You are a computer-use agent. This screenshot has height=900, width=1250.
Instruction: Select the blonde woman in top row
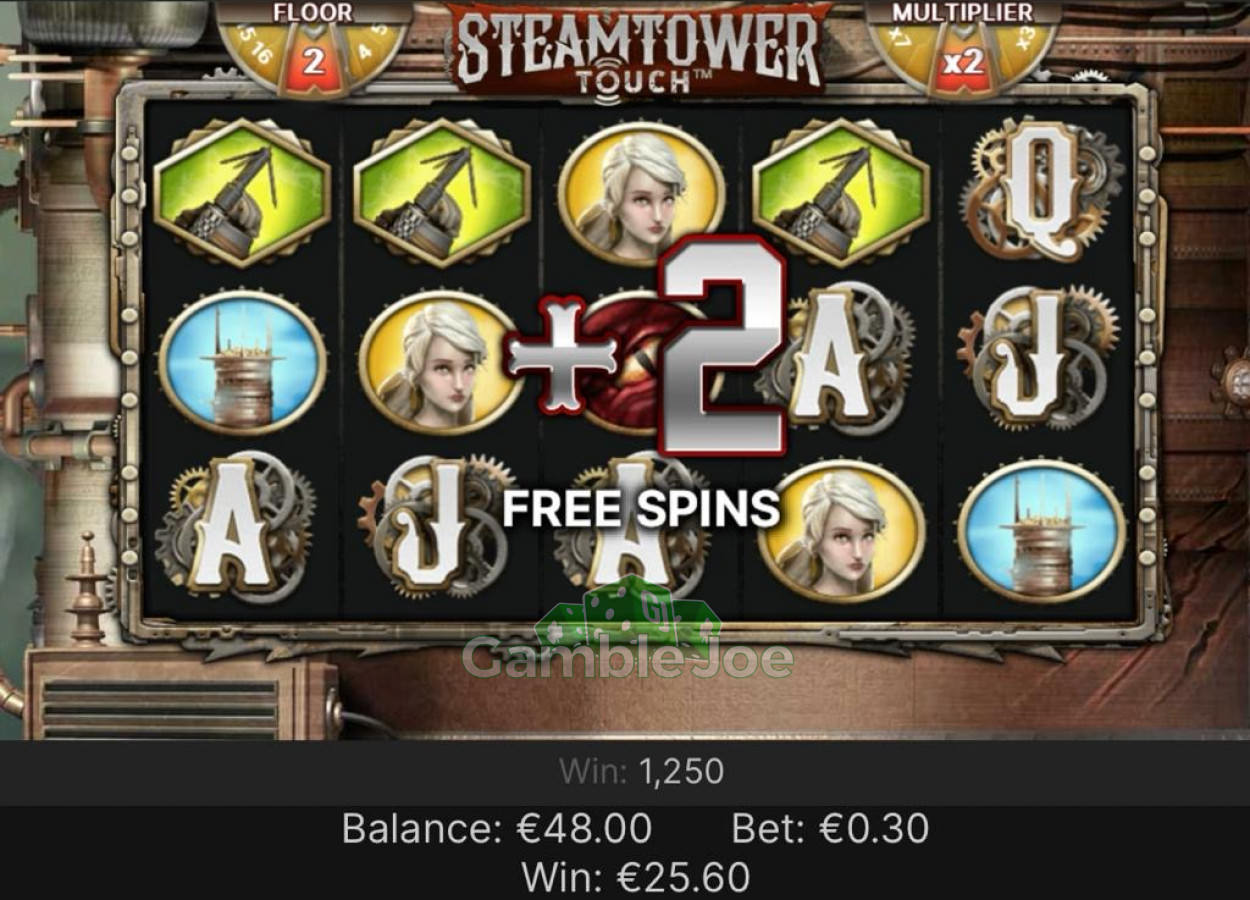pos(641,194)
